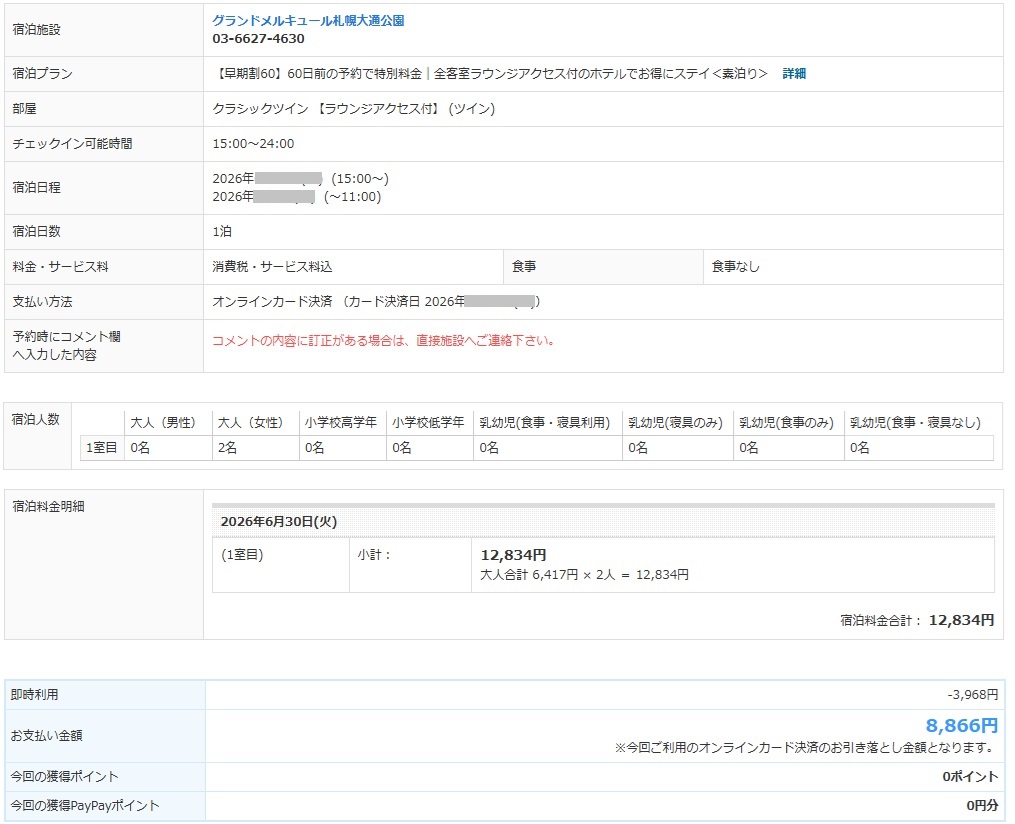Viewport: 1015px width, 824px height.
Task: Click the 予約時にコメント欄へ入力した内容 label
Action: pyautogui.click(x=66, y=346)
